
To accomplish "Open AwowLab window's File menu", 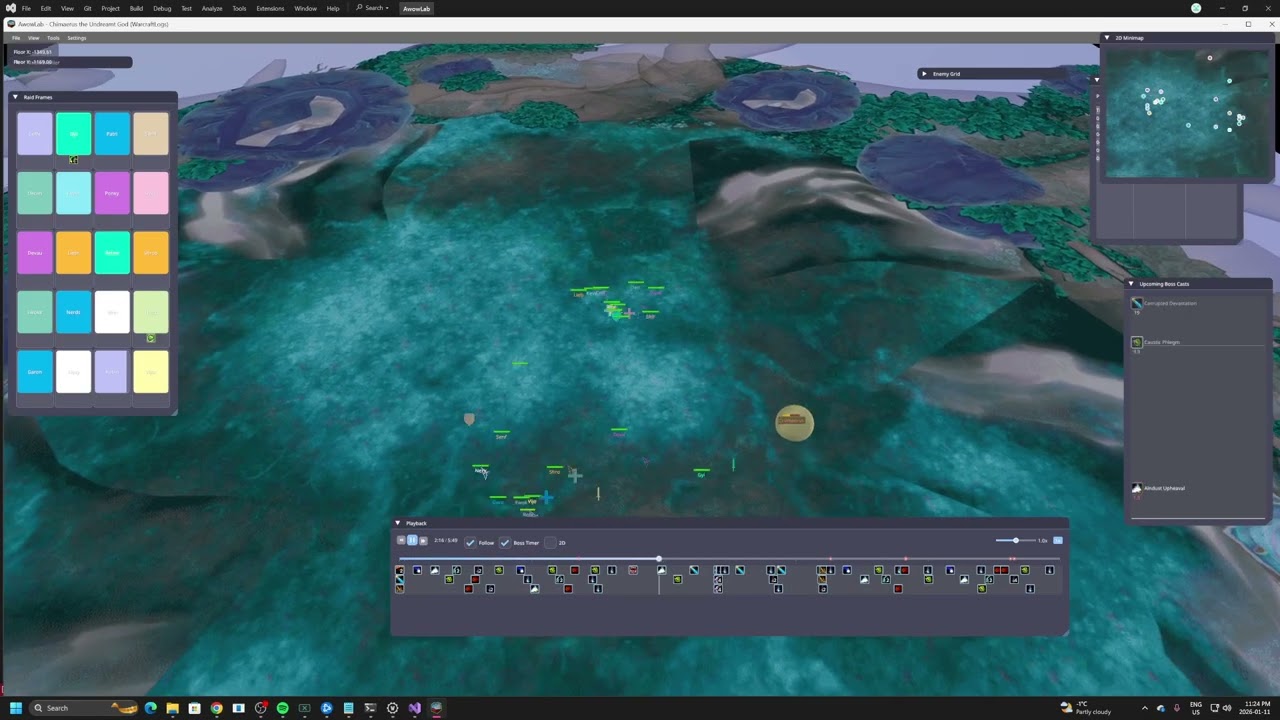I will (x=16, y=38).
